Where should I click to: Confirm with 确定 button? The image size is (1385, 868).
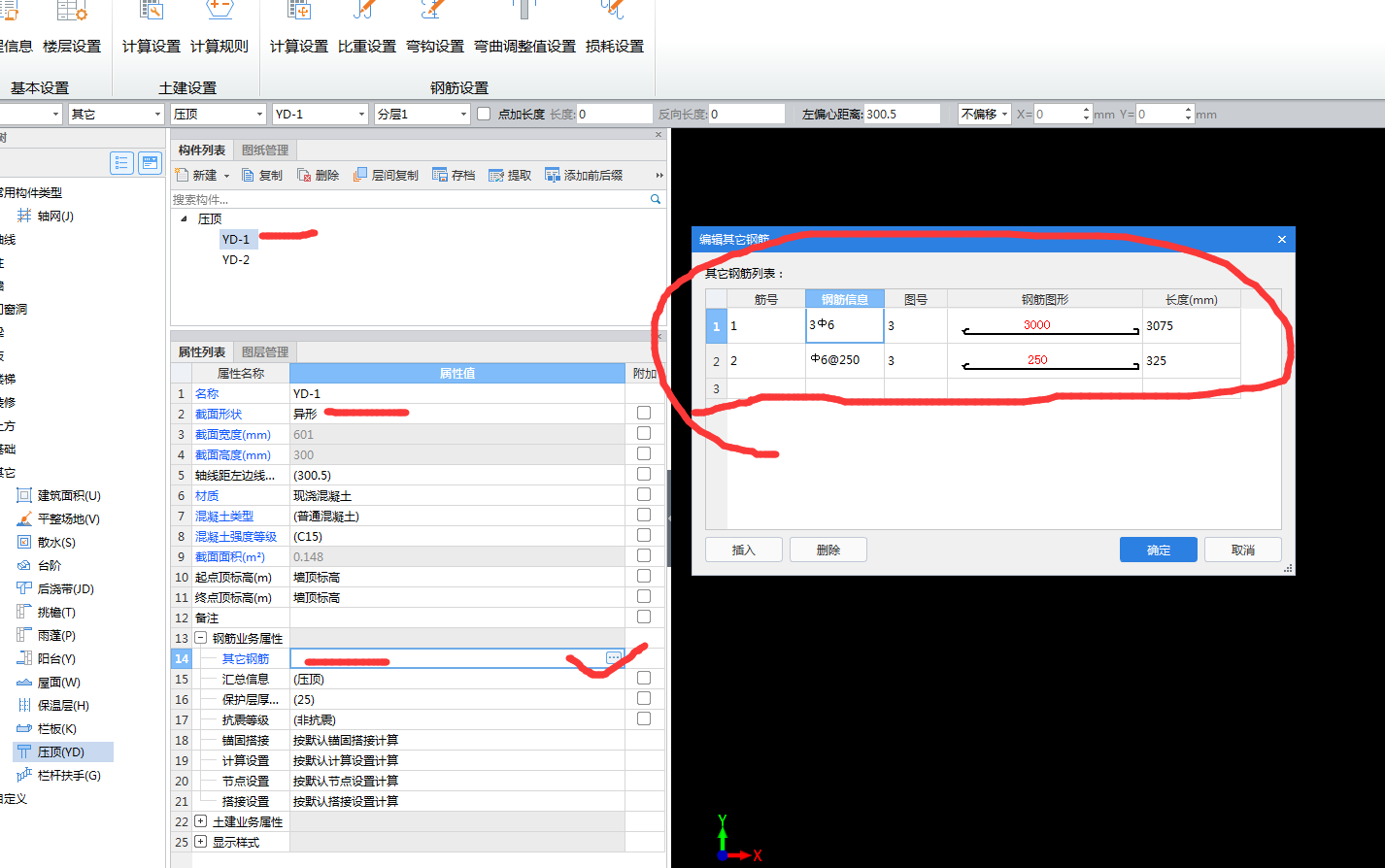1159,550
